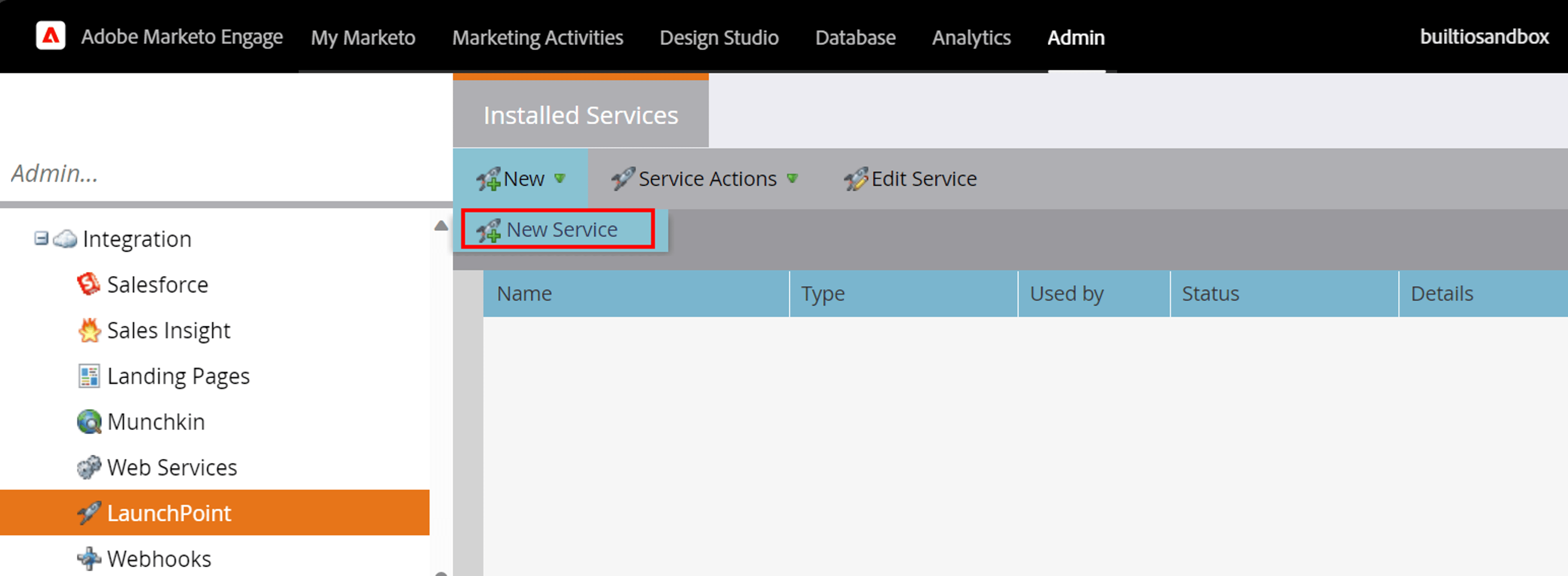This screenshot has height=576, width=1568.
Task: Click the Salesforce icon in tree
Action: pyautogui.click(x=89, y=284)
